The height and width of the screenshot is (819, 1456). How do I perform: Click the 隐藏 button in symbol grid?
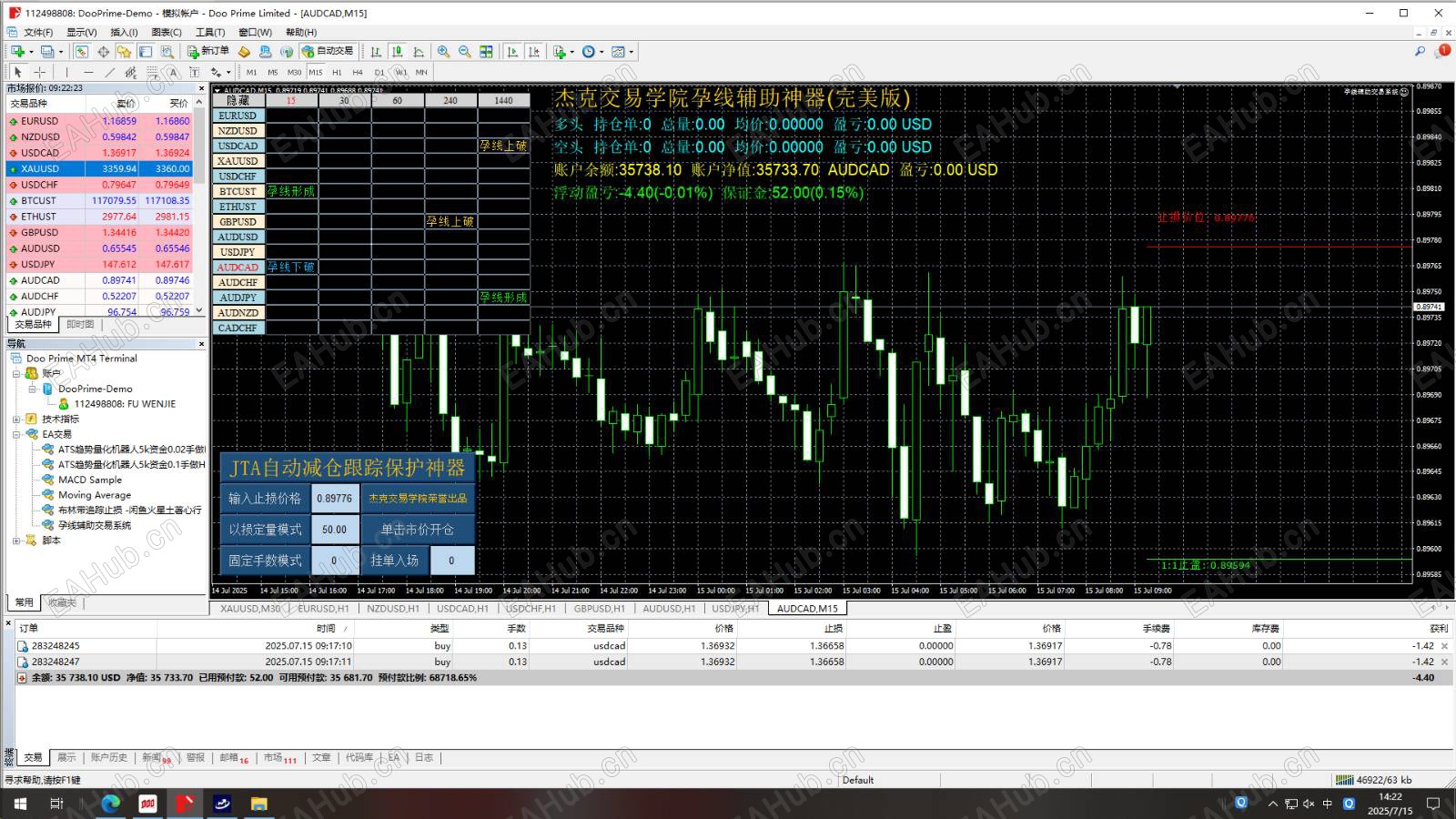[238, 100]
